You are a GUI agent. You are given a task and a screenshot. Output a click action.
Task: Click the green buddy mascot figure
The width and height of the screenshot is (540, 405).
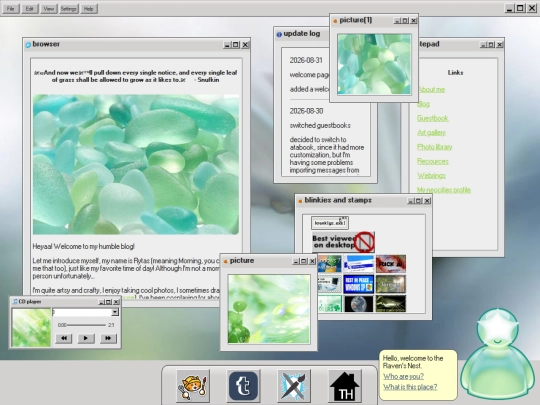point(498,355)
